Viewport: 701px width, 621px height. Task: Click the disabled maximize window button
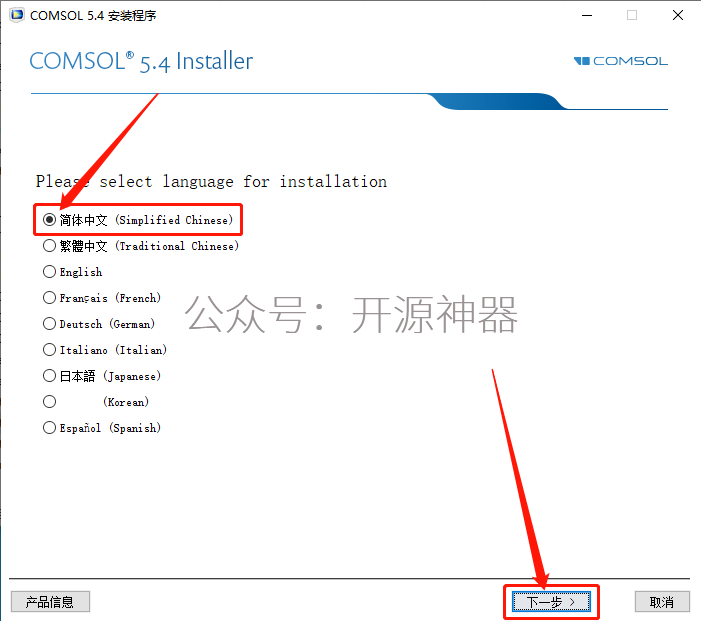[x=632, y=15]
